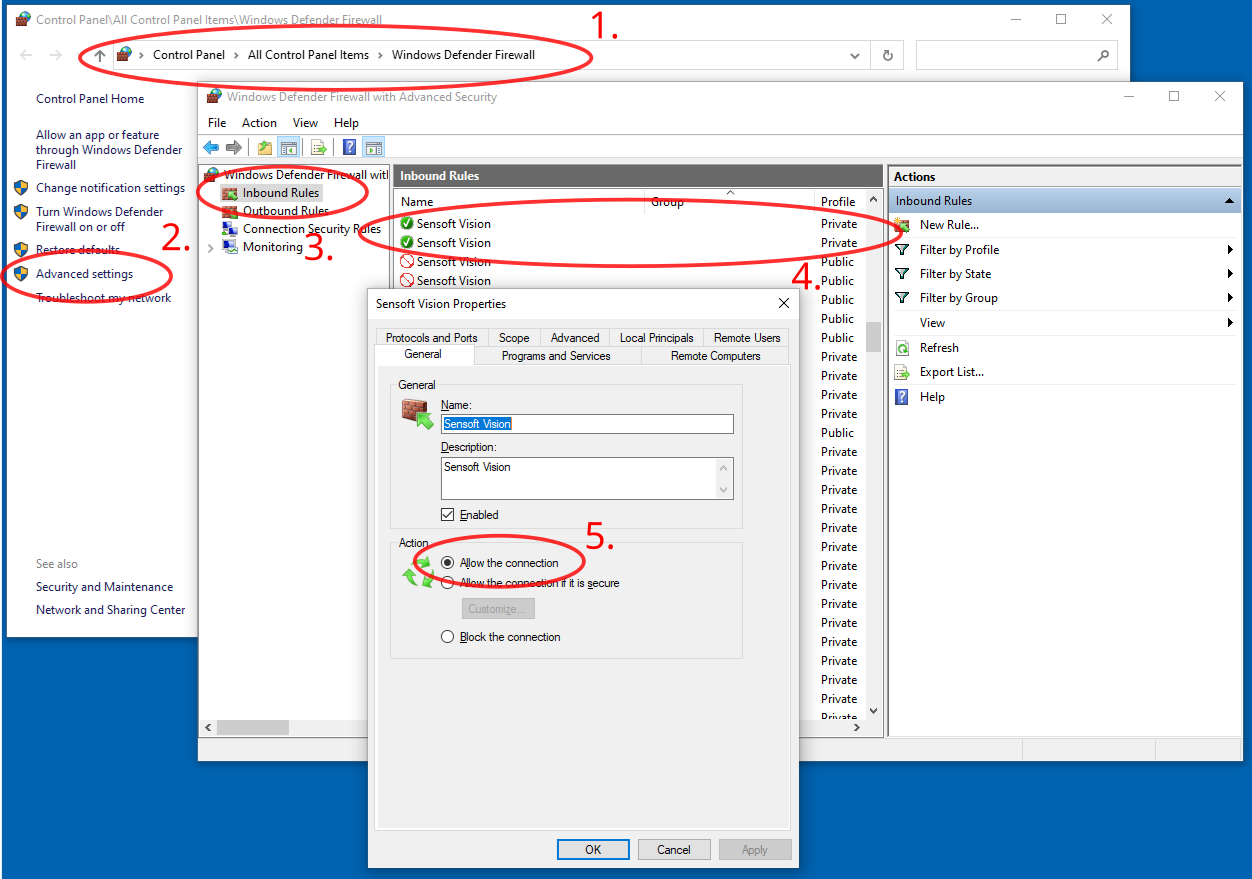Click the vertical scrollbar thumb of the rules list
1252x879 pixels.
coord(873,337)
